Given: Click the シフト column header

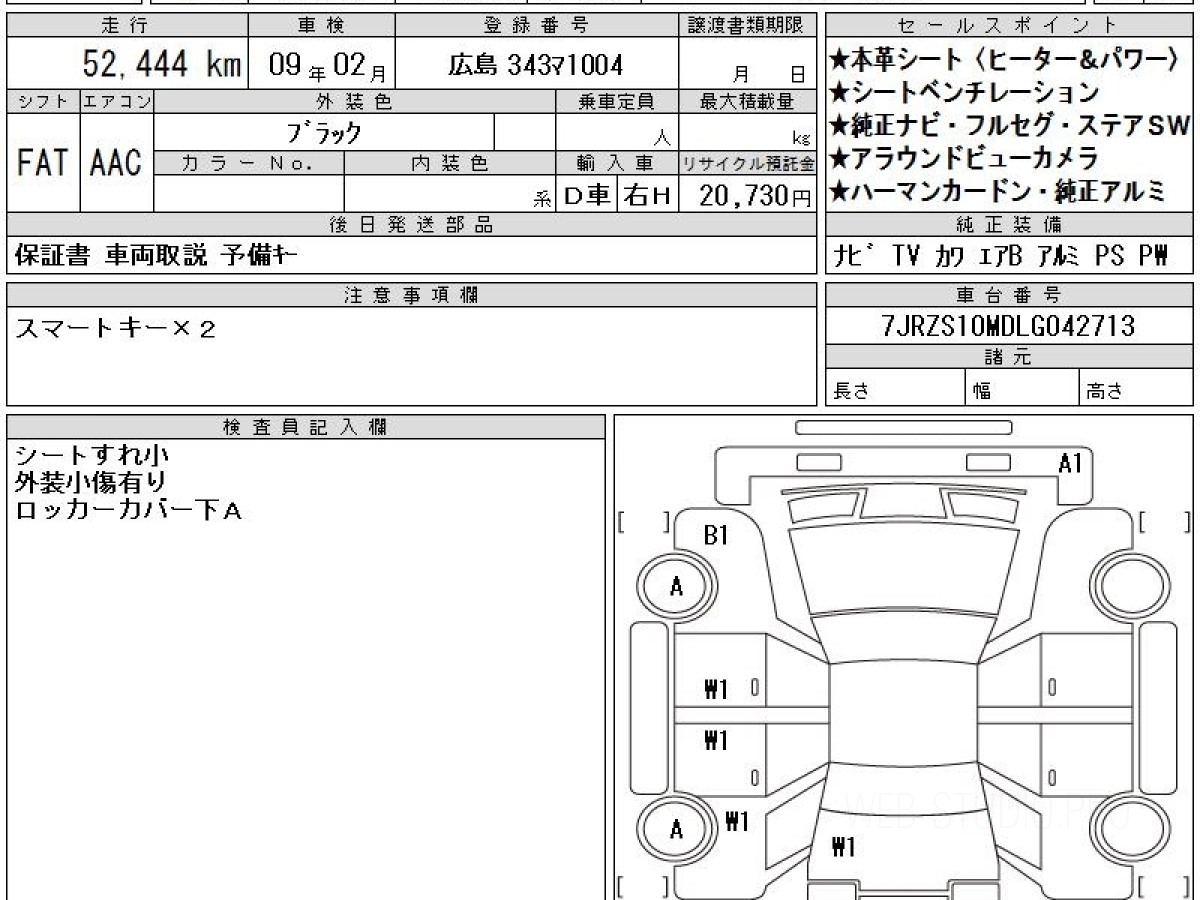Looking at the screenshot, I should (x=43, y=102).
